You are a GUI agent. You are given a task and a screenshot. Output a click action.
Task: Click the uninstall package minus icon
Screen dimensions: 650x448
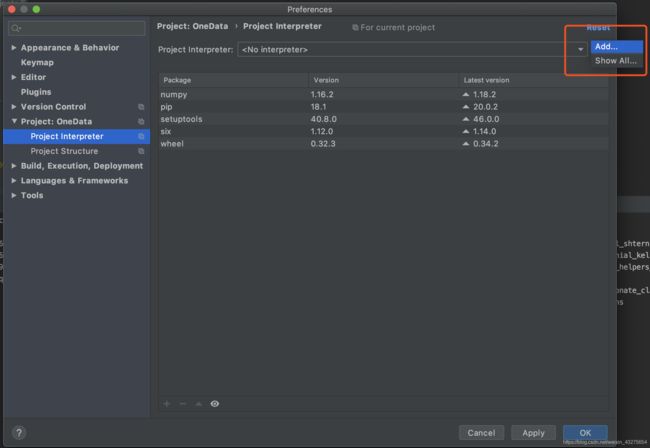(x=183, y=404)
